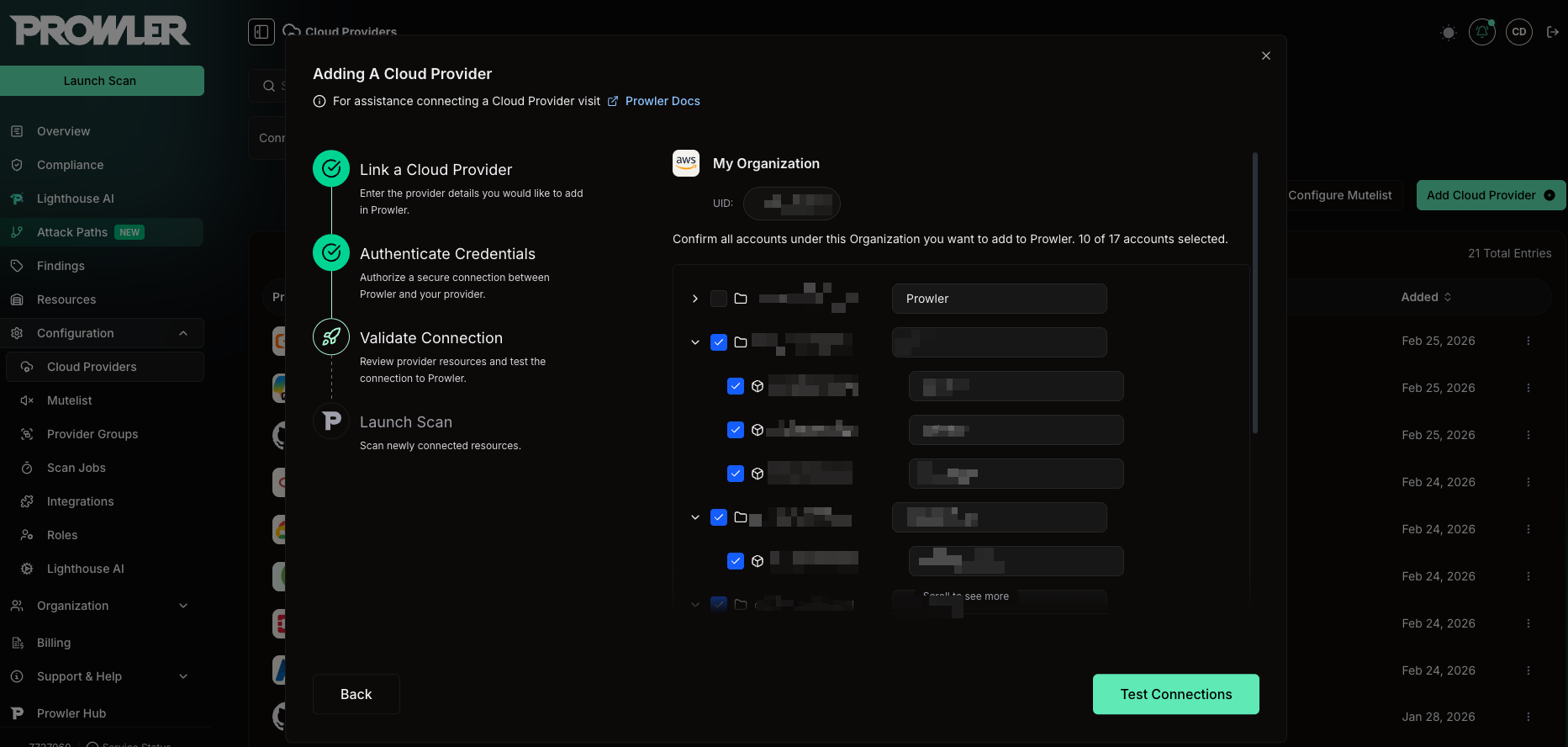Click the Integrations puzzle icon

27,501
